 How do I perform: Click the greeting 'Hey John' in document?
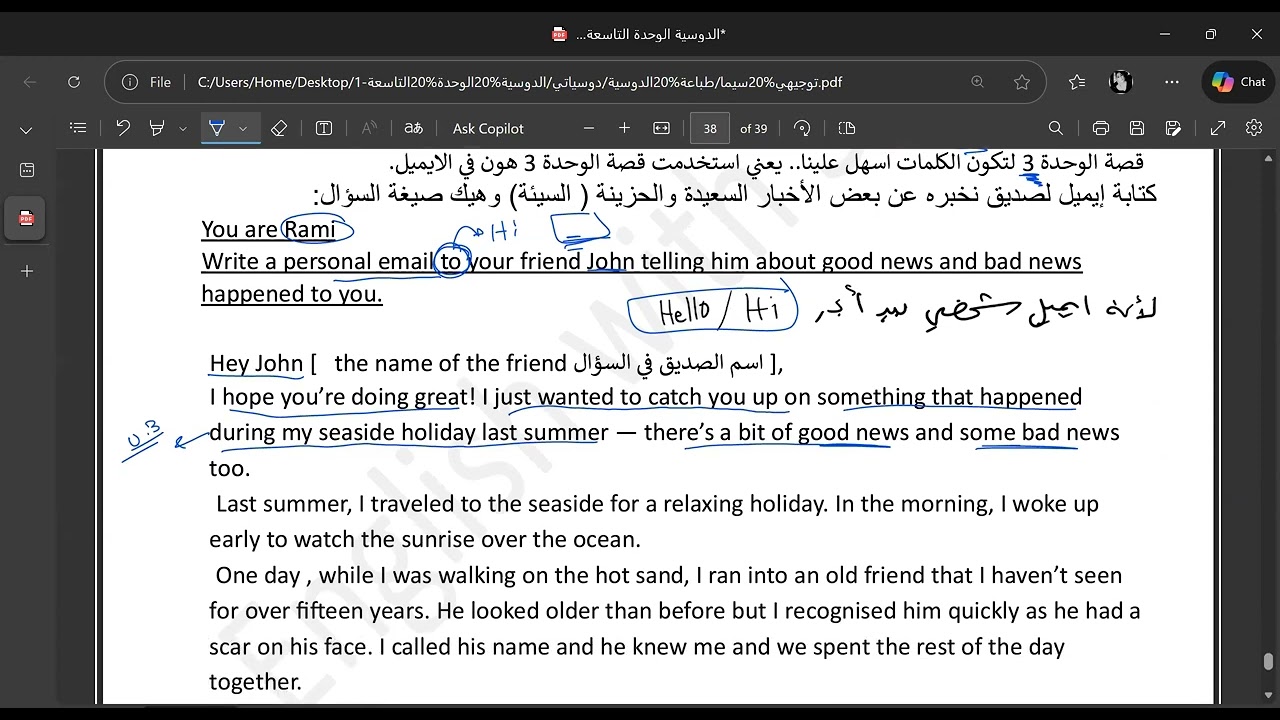click(256, 363)
